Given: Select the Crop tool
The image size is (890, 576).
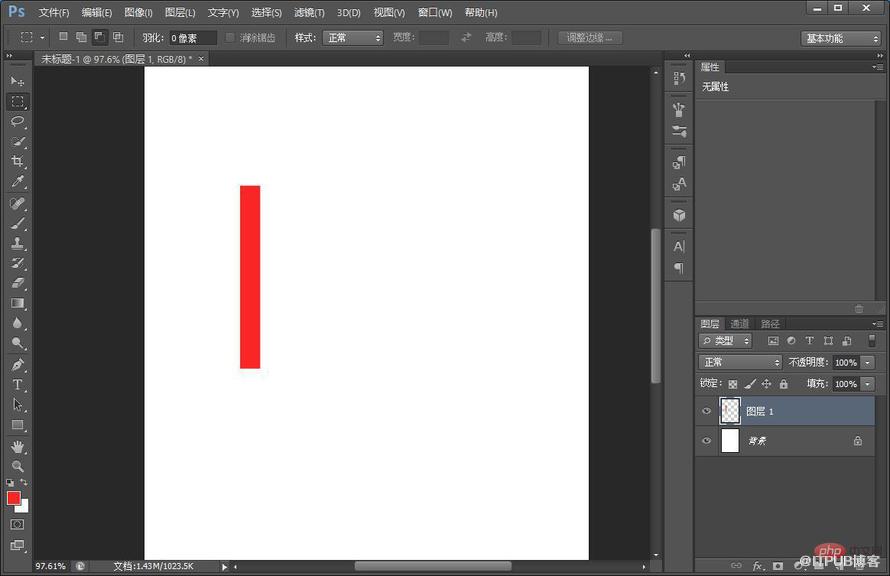Looking at the screenshot, I should [x=17, y=161].
